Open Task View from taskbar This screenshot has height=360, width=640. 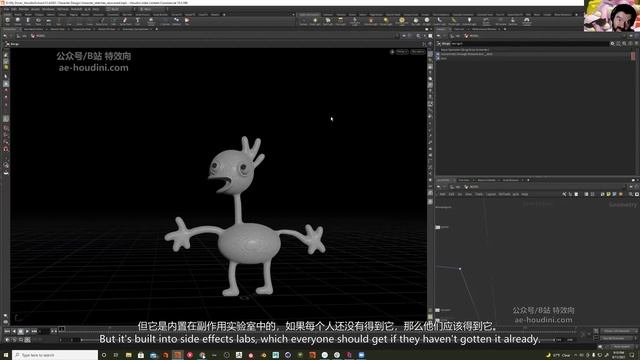(x=116, y=355)
